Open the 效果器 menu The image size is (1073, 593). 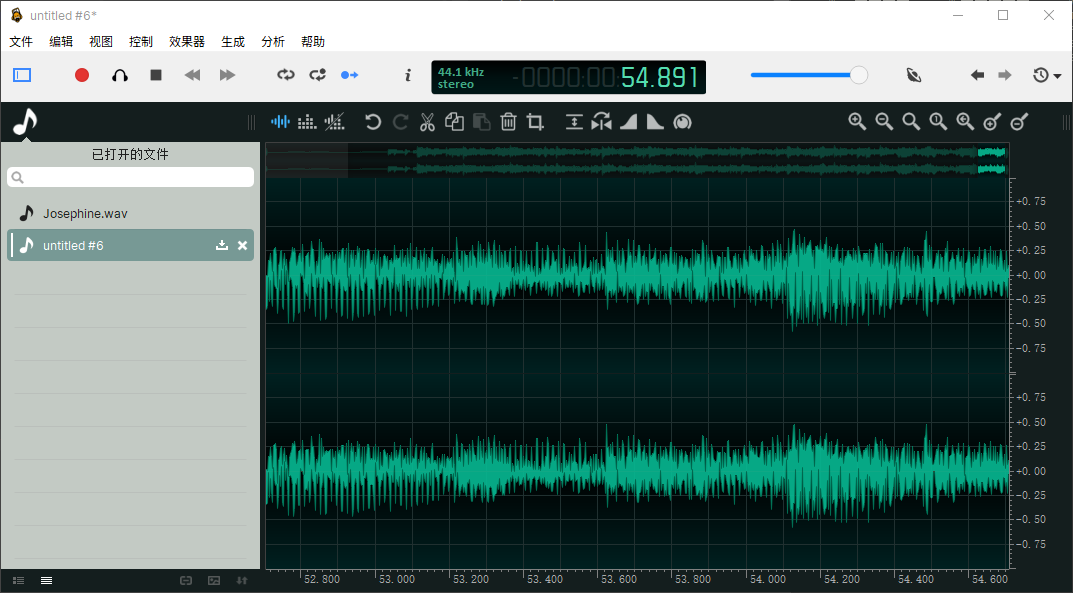click(186, 41)
